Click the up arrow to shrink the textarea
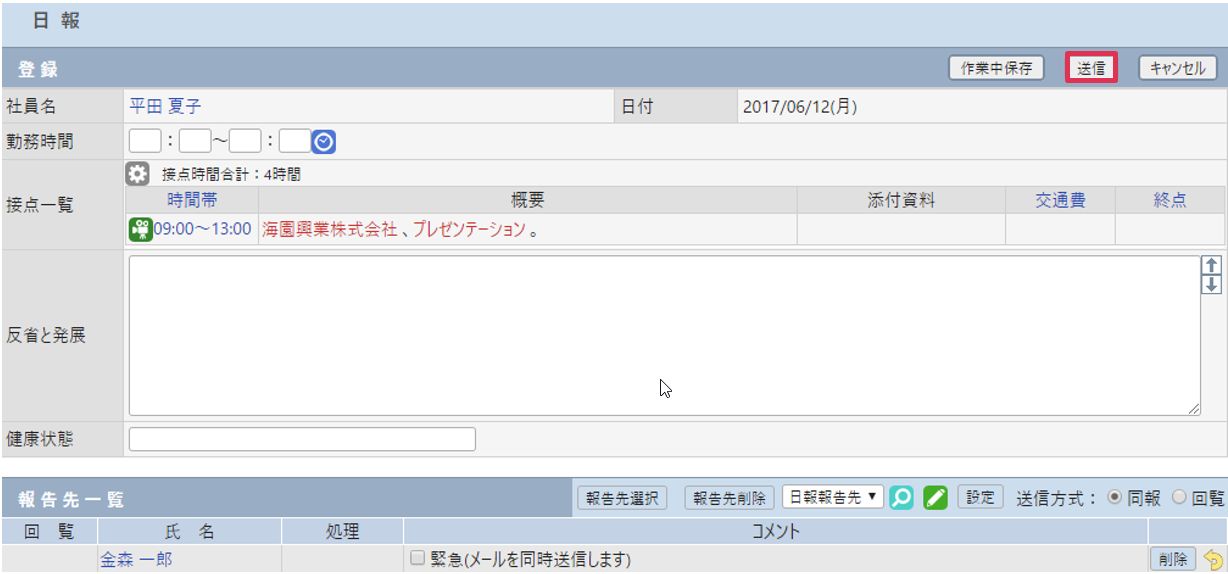The image size is (1228, 574). click(1213, 266)
